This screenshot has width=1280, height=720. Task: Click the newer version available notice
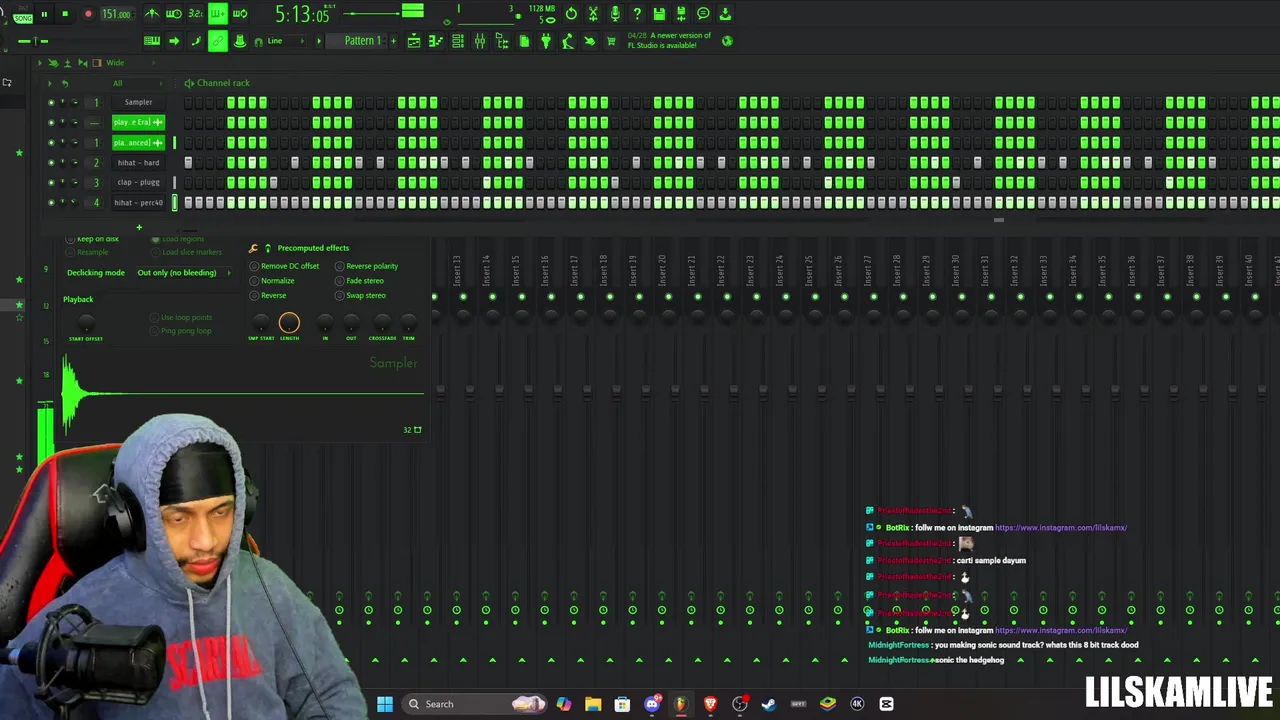coord(669,41)
